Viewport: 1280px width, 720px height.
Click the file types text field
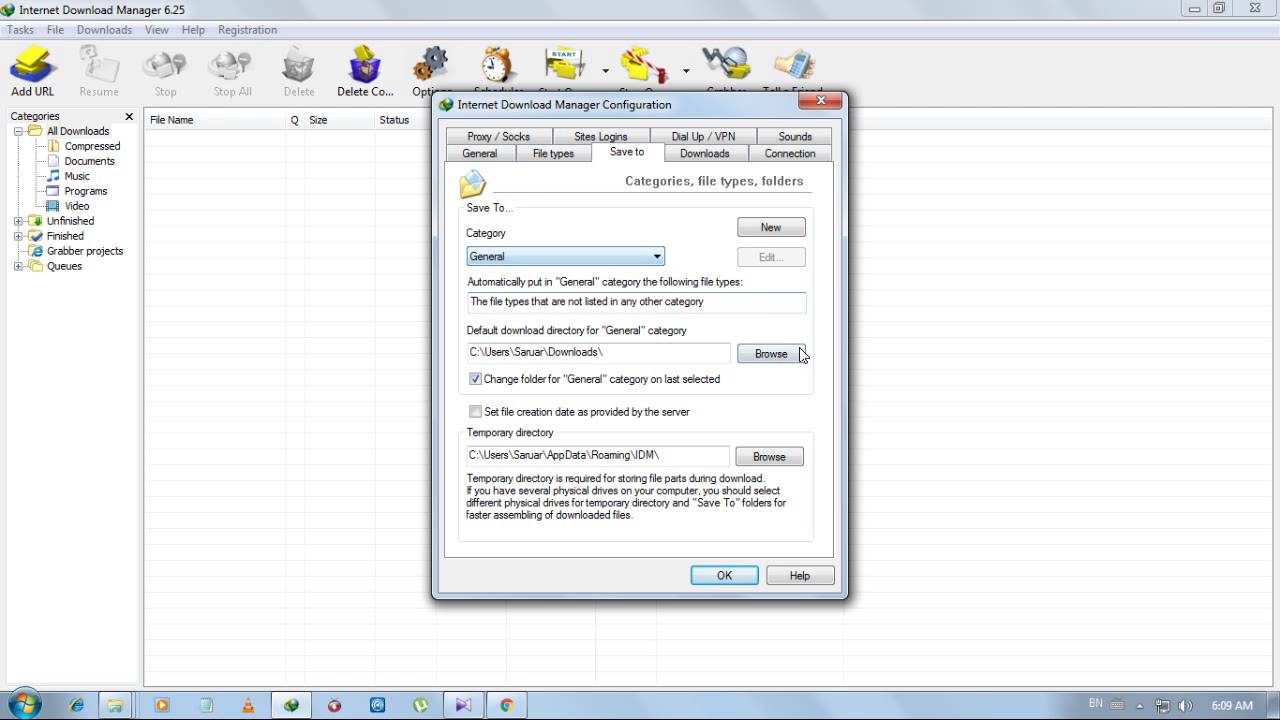(636, 302)
